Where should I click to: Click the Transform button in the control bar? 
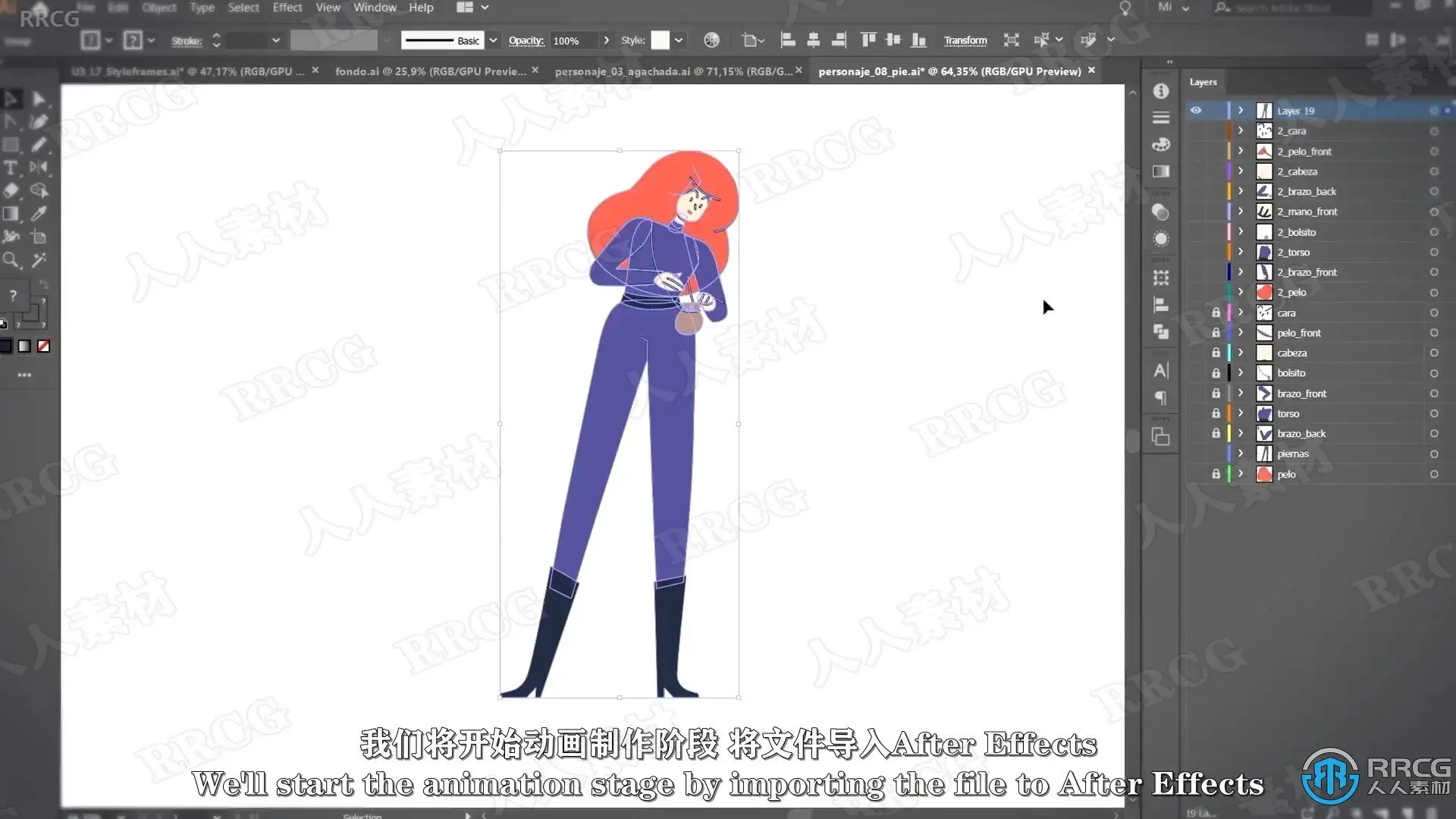[x=965, y=40]
